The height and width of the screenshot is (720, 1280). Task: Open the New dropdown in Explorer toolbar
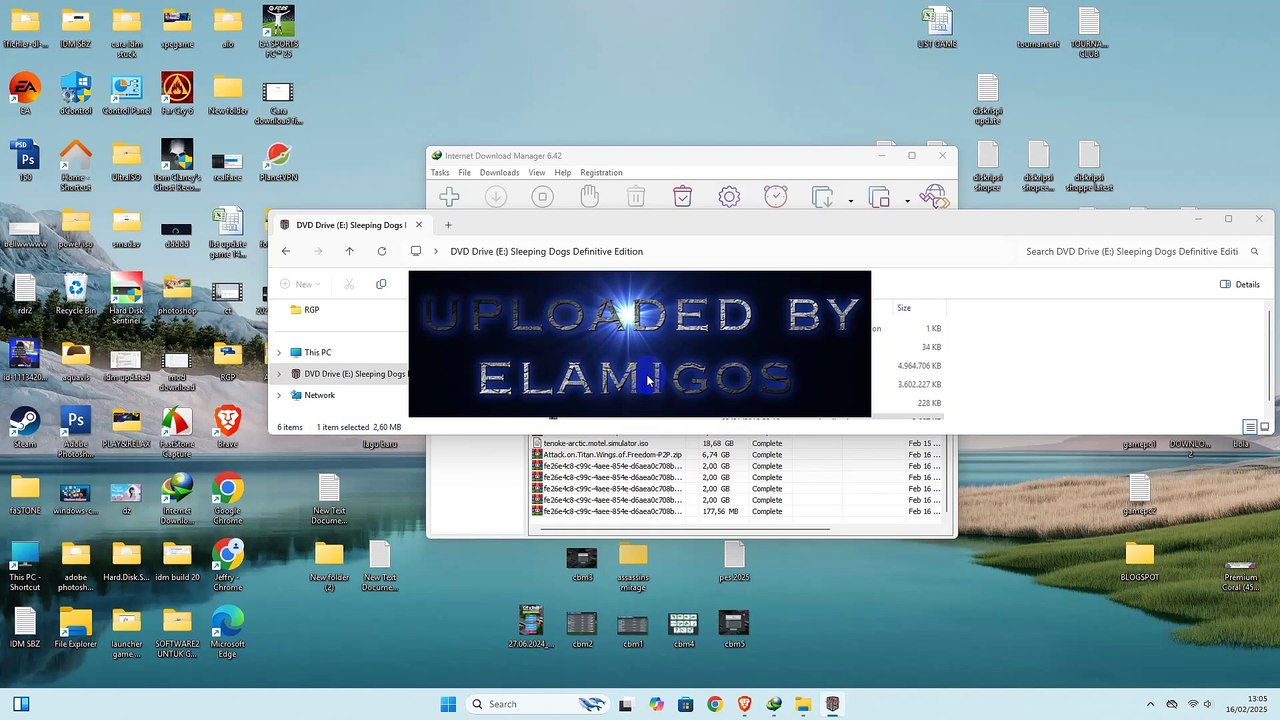coord(300,284)
